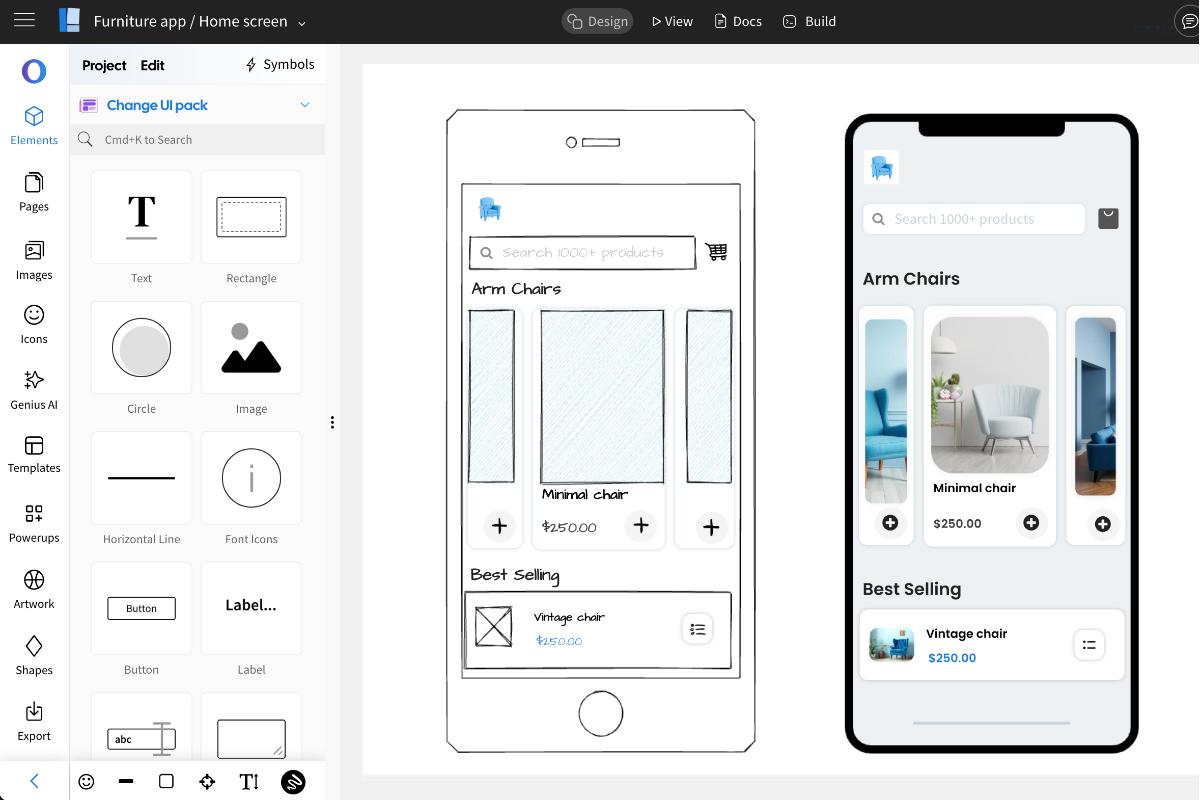The image size is (1200, 801).
Task: Open the Images library icon
Action: pos(34,259)
